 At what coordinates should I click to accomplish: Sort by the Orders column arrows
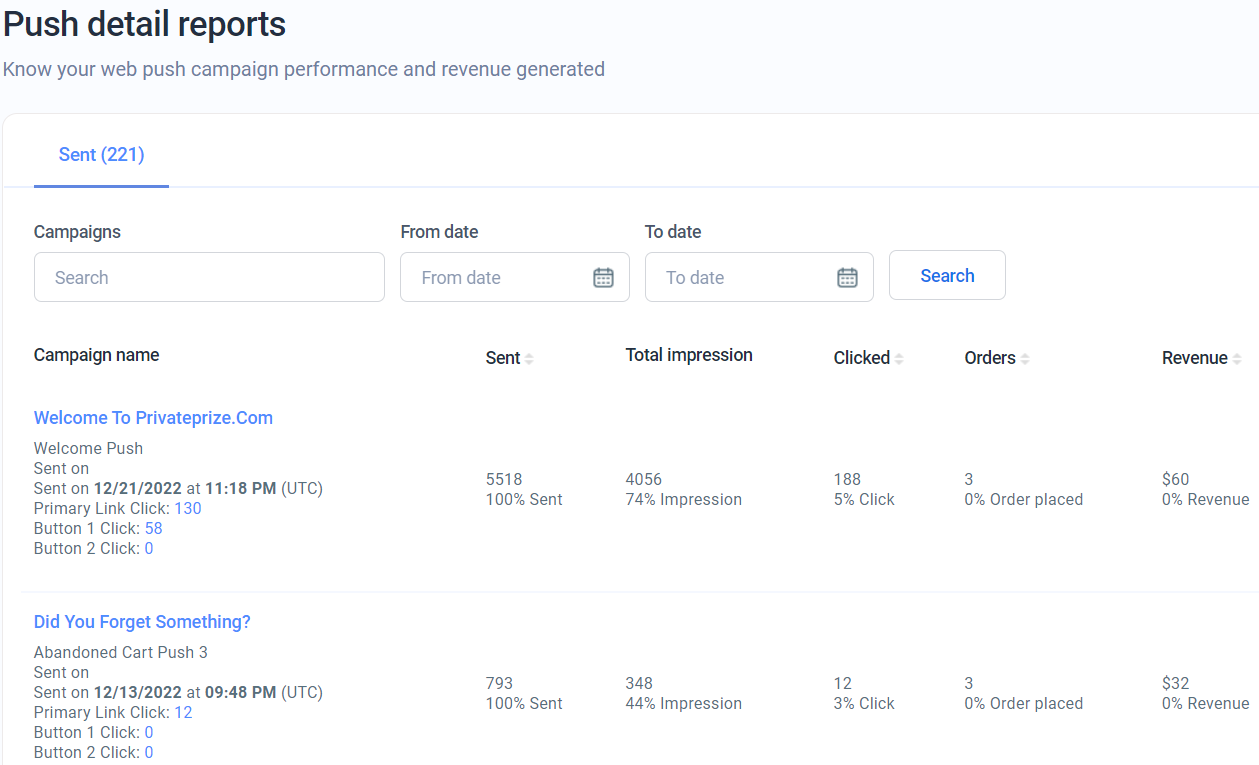pyautogui.click(x=1025, y=359)
